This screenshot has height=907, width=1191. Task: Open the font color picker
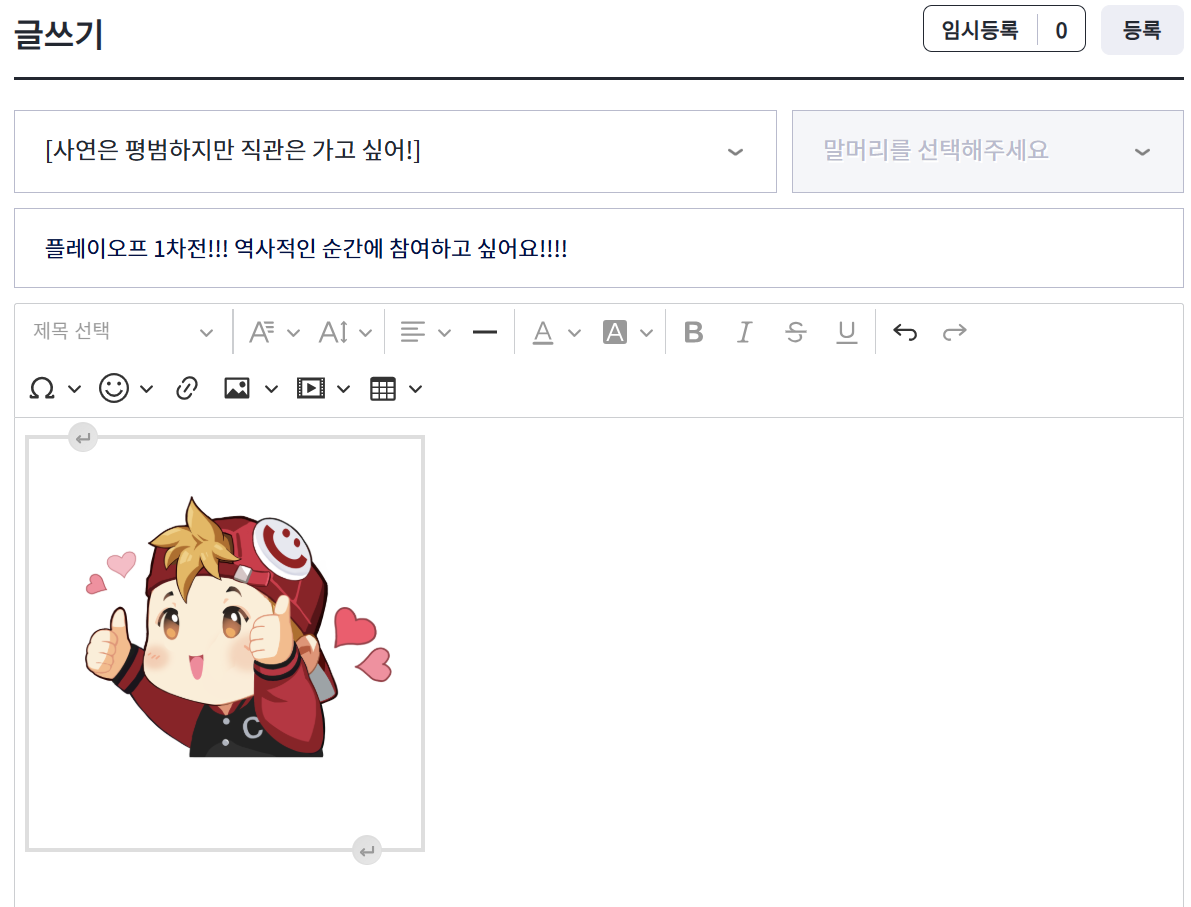click(x=543, y=332)
